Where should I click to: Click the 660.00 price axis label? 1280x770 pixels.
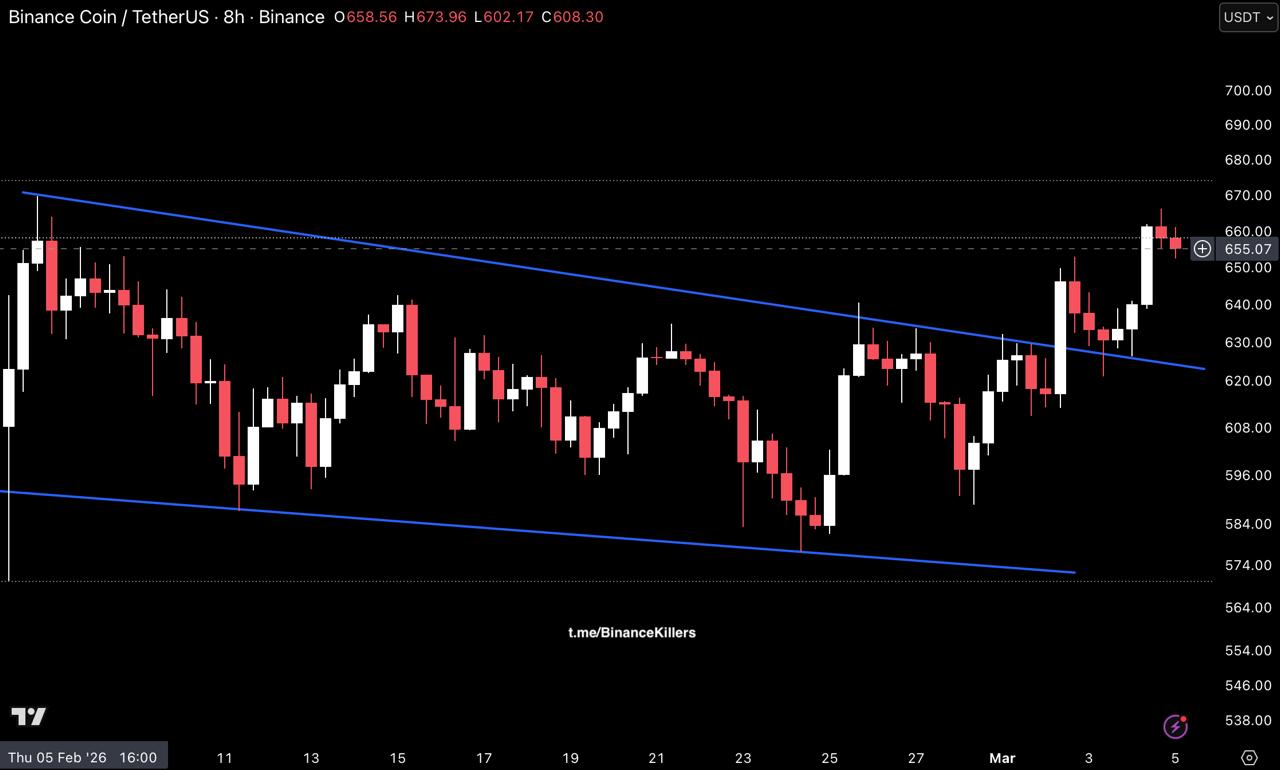(x=1248, y=231)
